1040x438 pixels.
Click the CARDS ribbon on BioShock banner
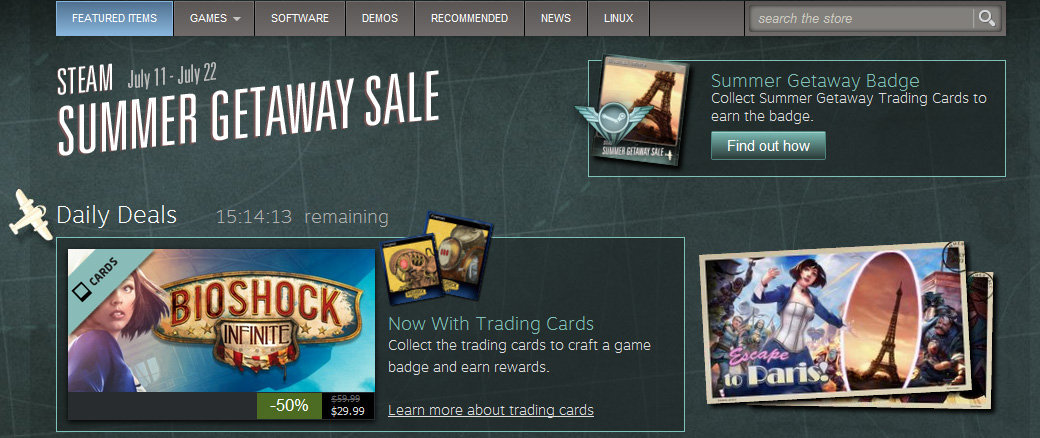97,278
